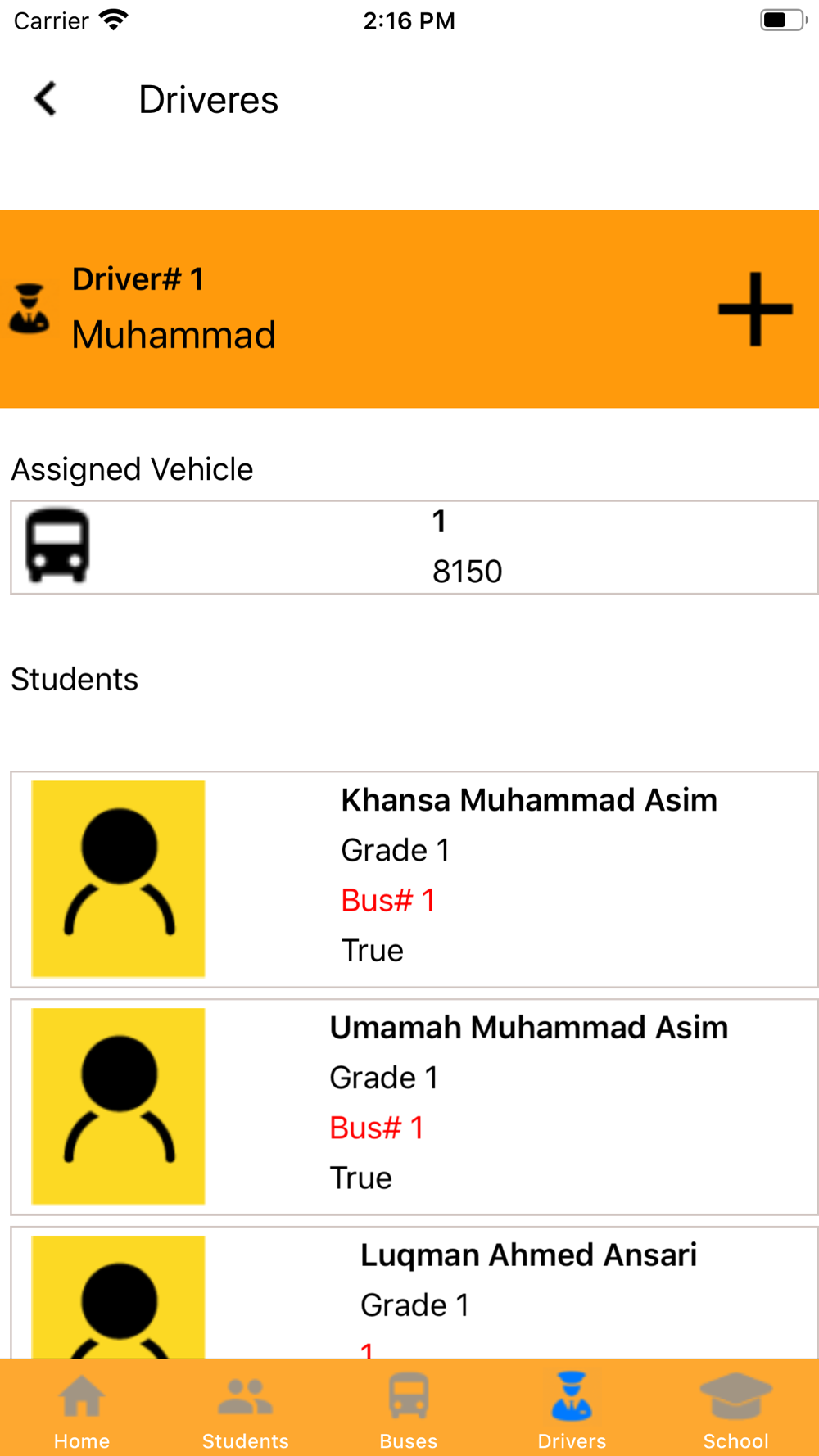Viewport: 819px width, 1456px height.
Task: Tap Umamah Muhammad Asim's profile picture
Action: (118, 1106)
